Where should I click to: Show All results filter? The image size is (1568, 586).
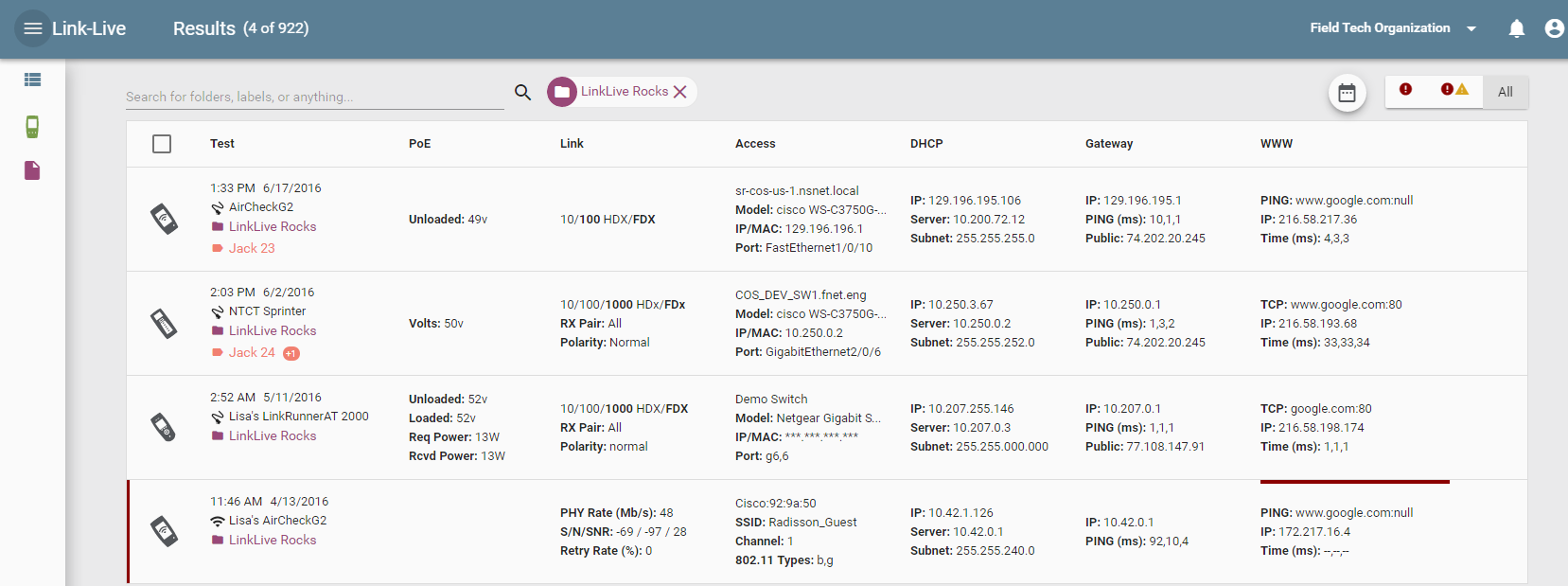(x=1505, y=92)
